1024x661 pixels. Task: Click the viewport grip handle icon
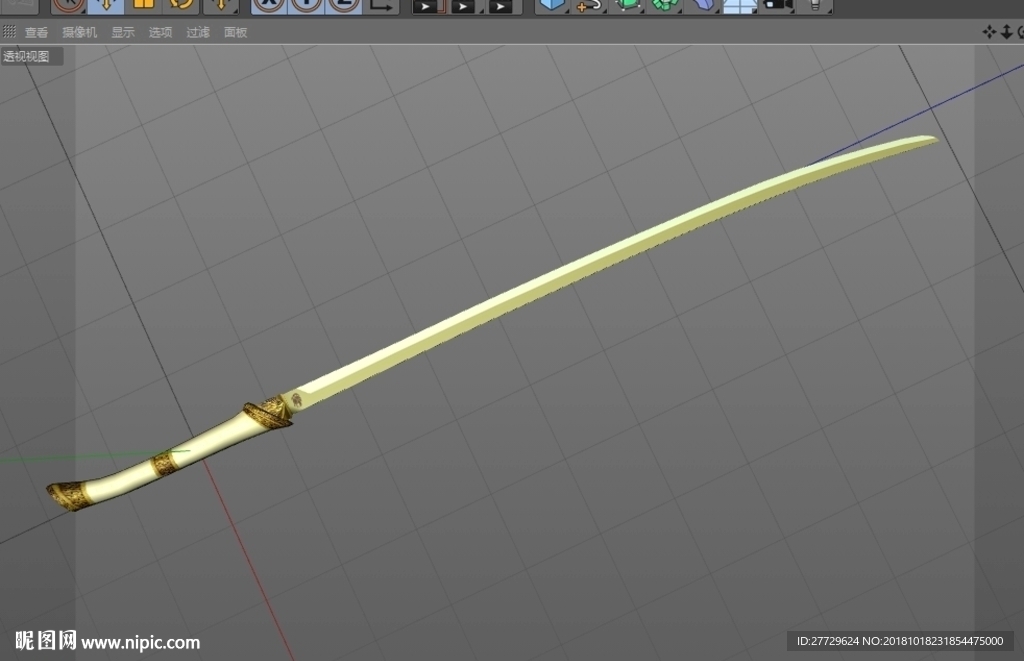pos(9,31)
